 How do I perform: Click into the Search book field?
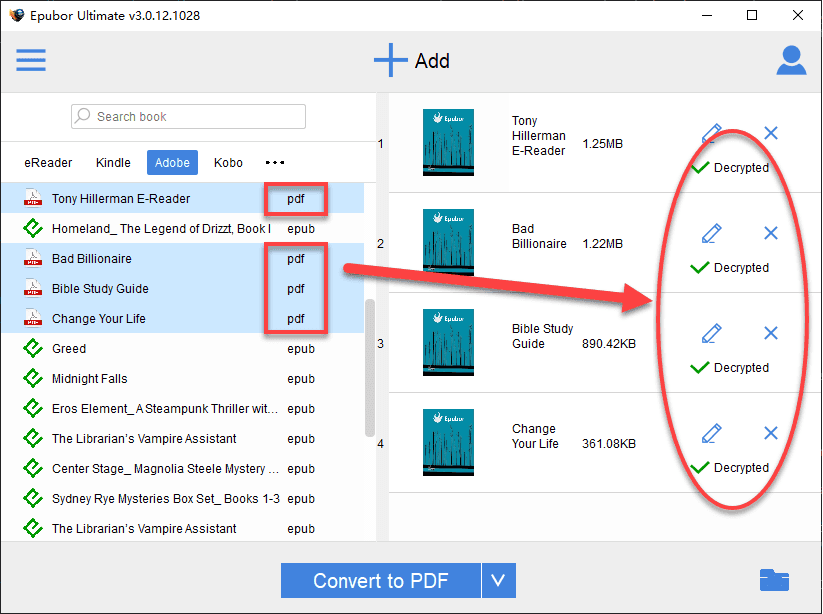tap(188, 116)
